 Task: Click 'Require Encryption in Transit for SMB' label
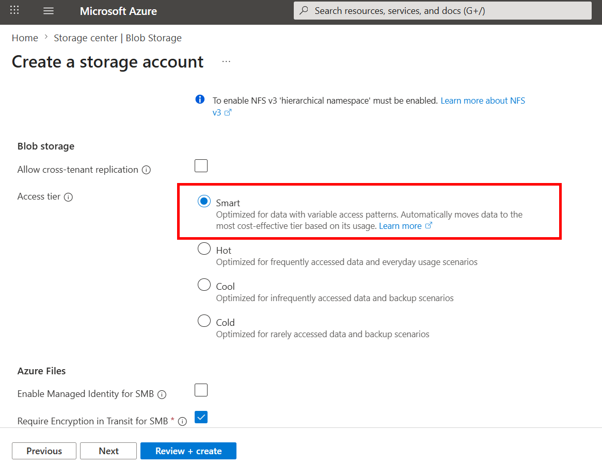pos(93,421)
